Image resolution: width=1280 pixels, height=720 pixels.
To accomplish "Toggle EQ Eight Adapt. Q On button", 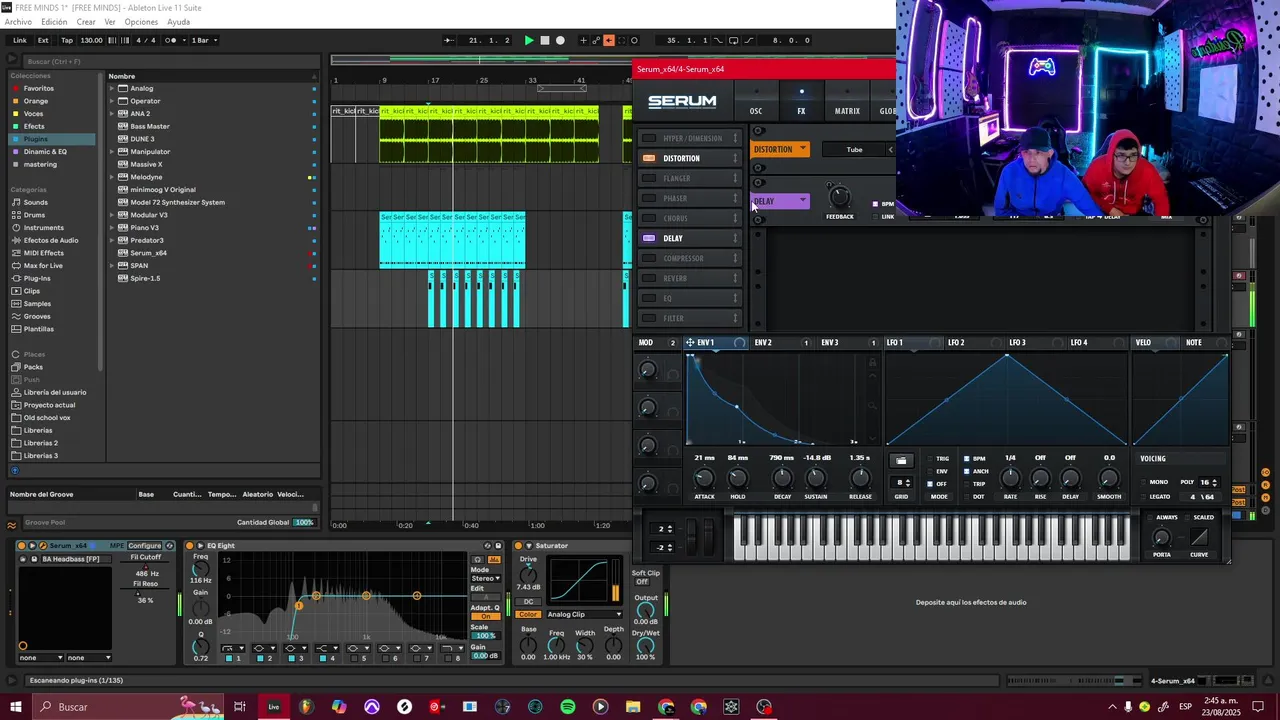I will (x=485, y=616).
